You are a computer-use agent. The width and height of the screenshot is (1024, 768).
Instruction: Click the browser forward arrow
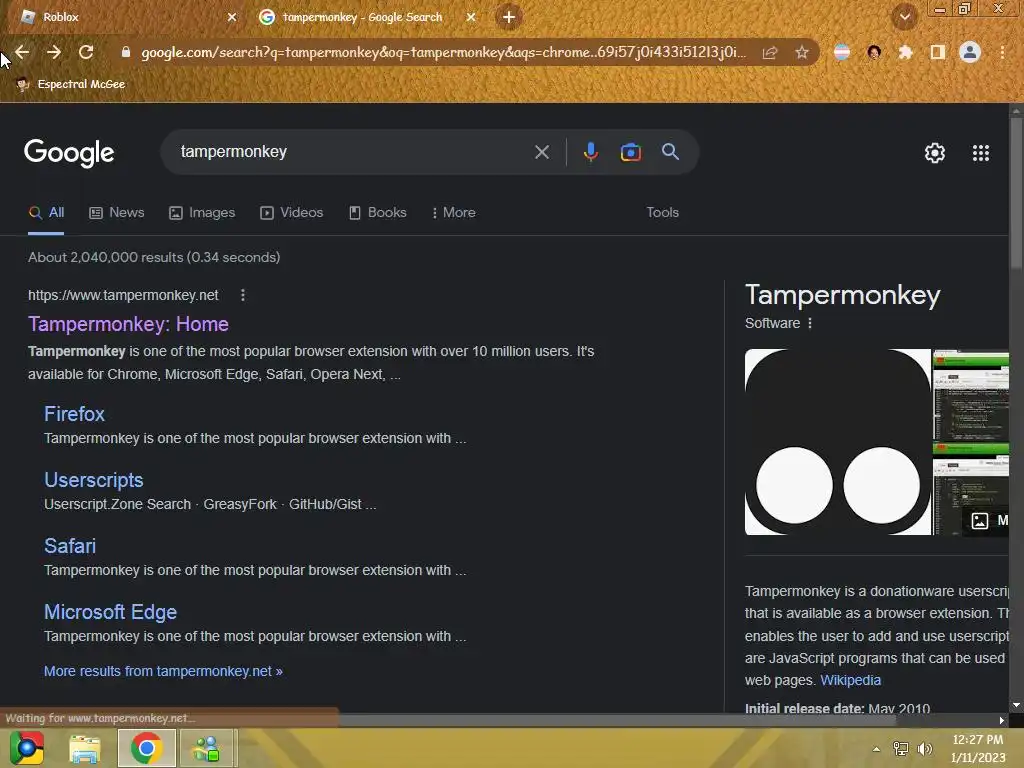54,52
